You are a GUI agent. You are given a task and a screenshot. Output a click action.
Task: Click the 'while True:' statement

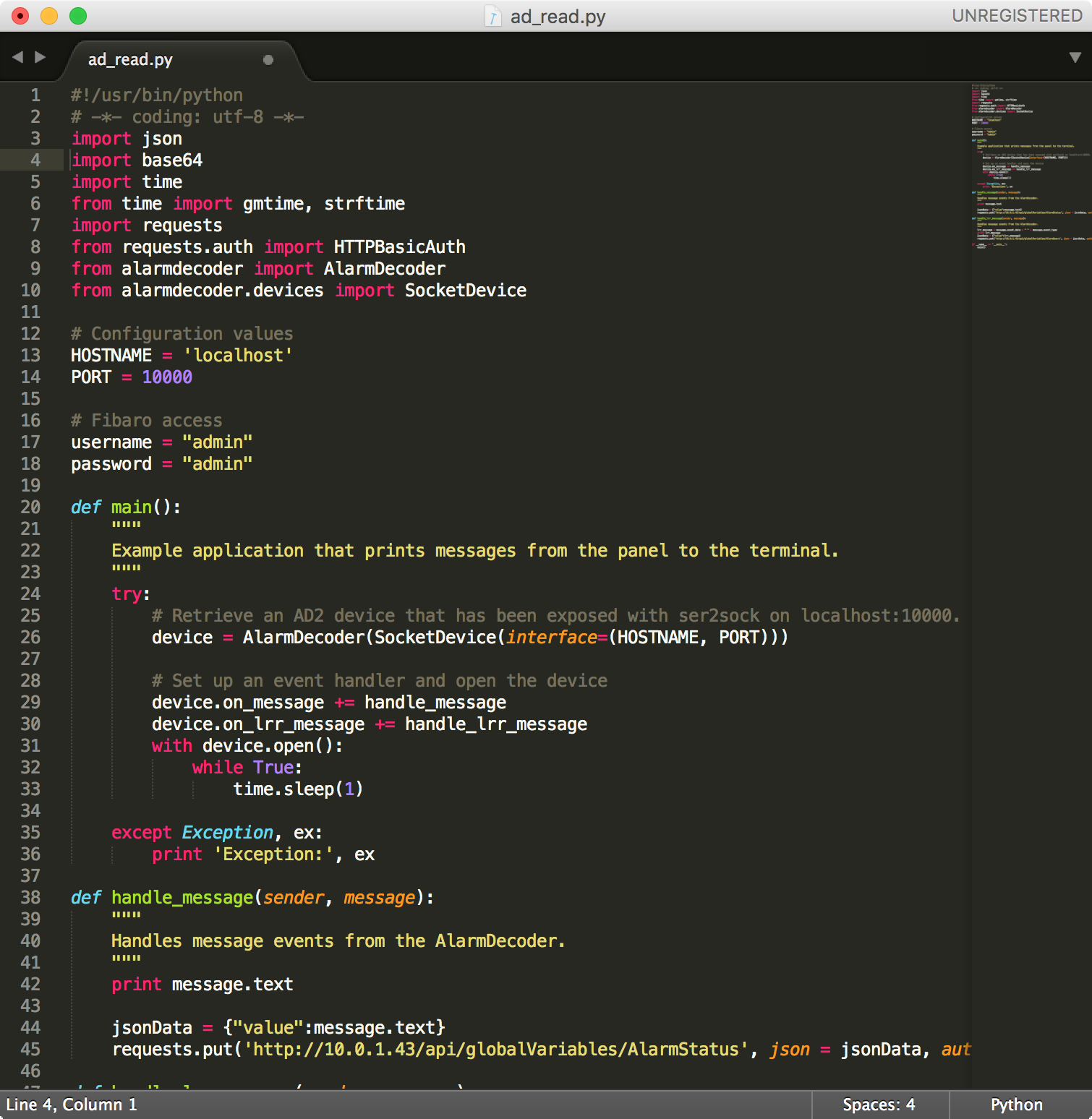click(x=247, y=768)
